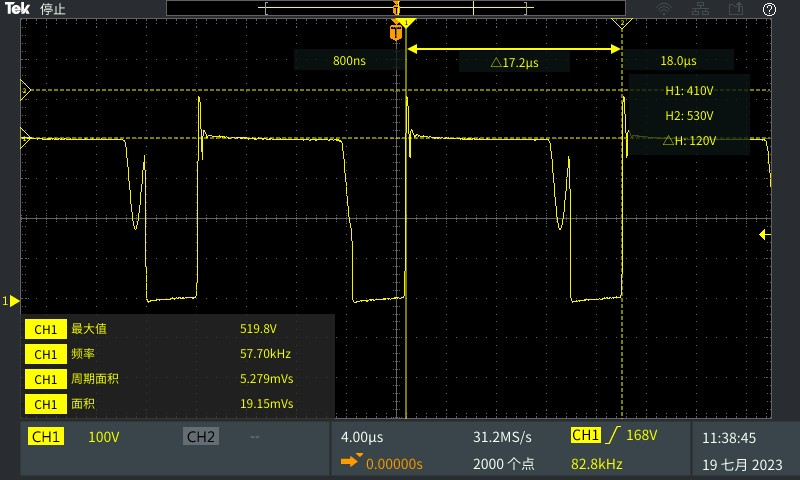Toggle the CH1 channel badge
Screen dimensions: 800x480
tap(45, 437)
